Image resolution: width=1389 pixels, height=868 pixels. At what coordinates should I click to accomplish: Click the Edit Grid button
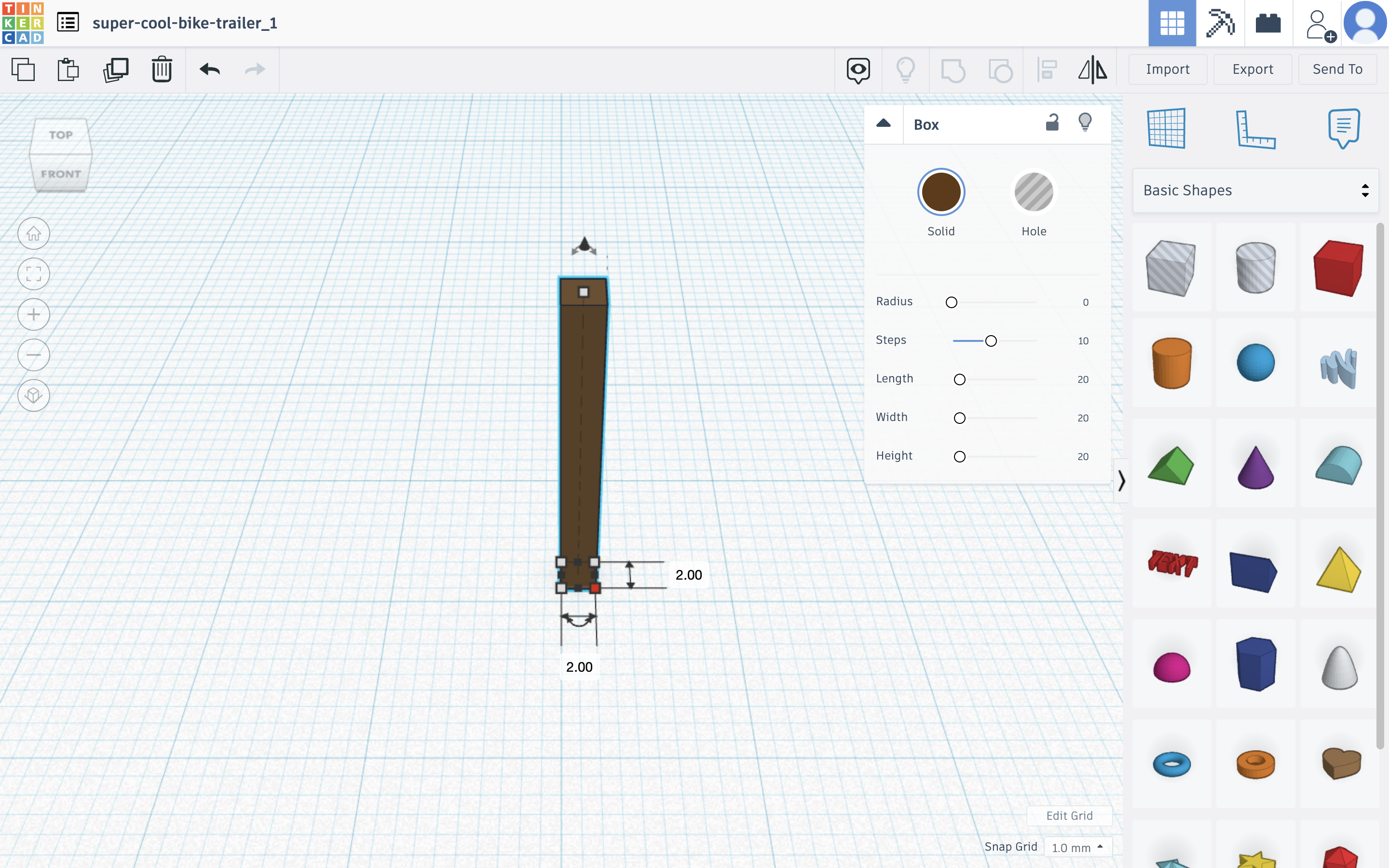click(x=1069, y=816)
